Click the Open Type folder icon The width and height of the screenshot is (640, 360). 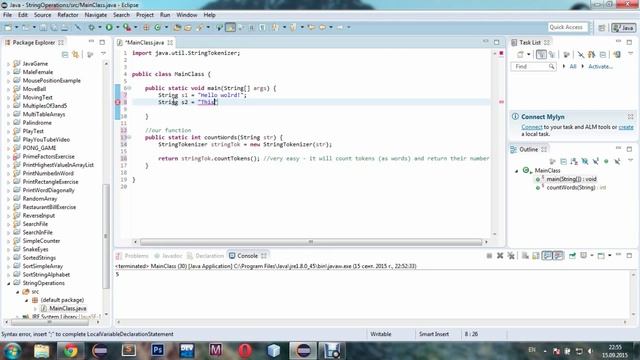177,27
